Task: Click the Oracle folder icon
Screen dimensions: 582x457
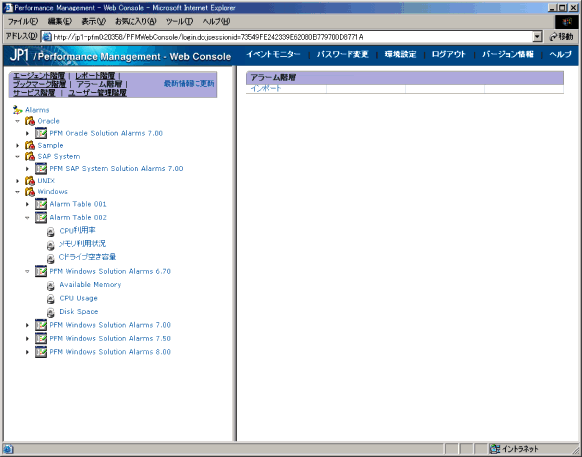Action: coord(30,121)
